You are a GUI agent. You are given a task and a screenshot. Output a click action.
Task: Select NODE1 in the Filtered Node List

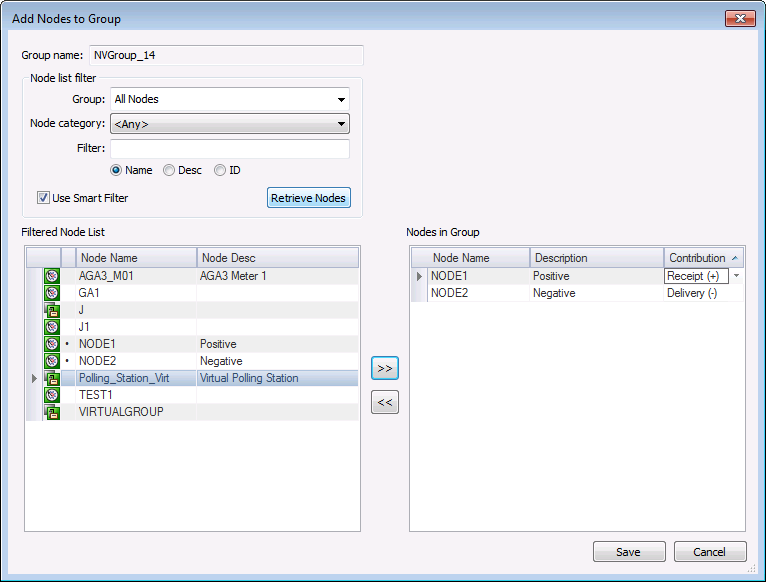point(97,344)
